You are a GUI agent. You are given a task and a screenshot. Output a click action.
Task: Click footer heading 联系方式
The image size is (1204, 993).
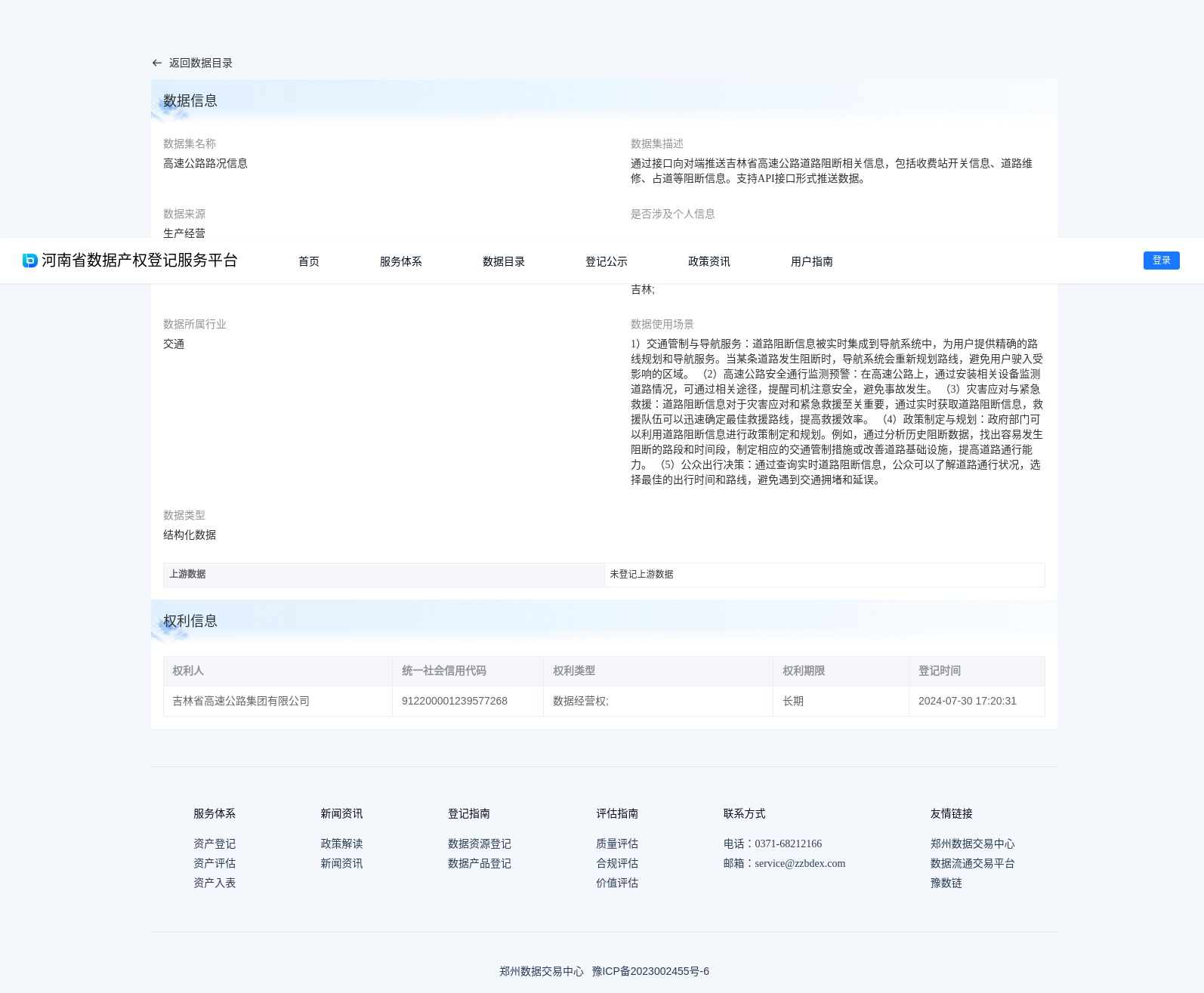(744, 813)
